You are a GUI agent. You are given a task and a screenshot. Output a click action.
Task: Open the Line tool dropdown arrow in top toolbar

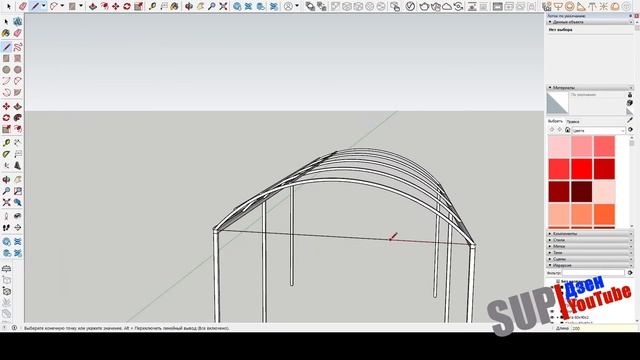(x=43, y=6)
